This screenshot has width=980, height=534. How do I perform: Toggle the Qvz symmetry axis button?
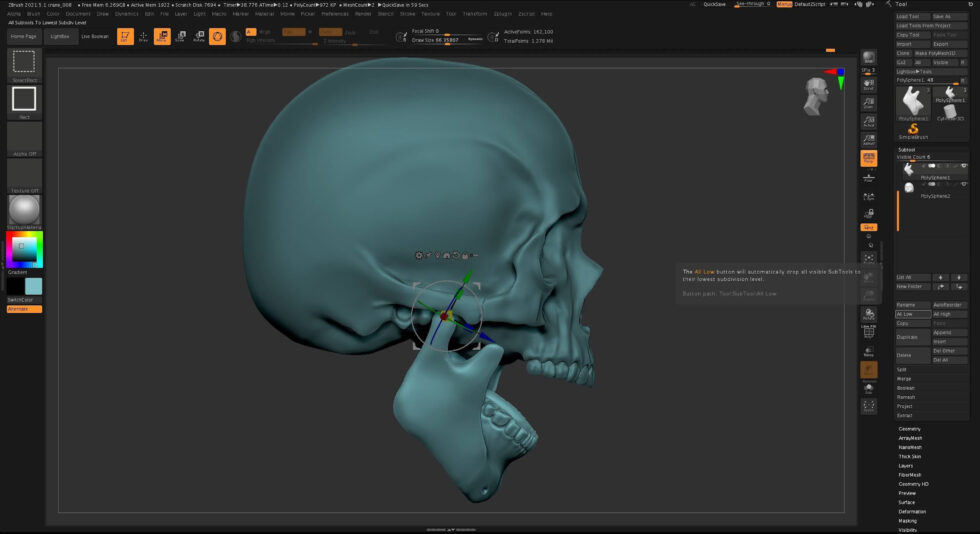(869, 227)
